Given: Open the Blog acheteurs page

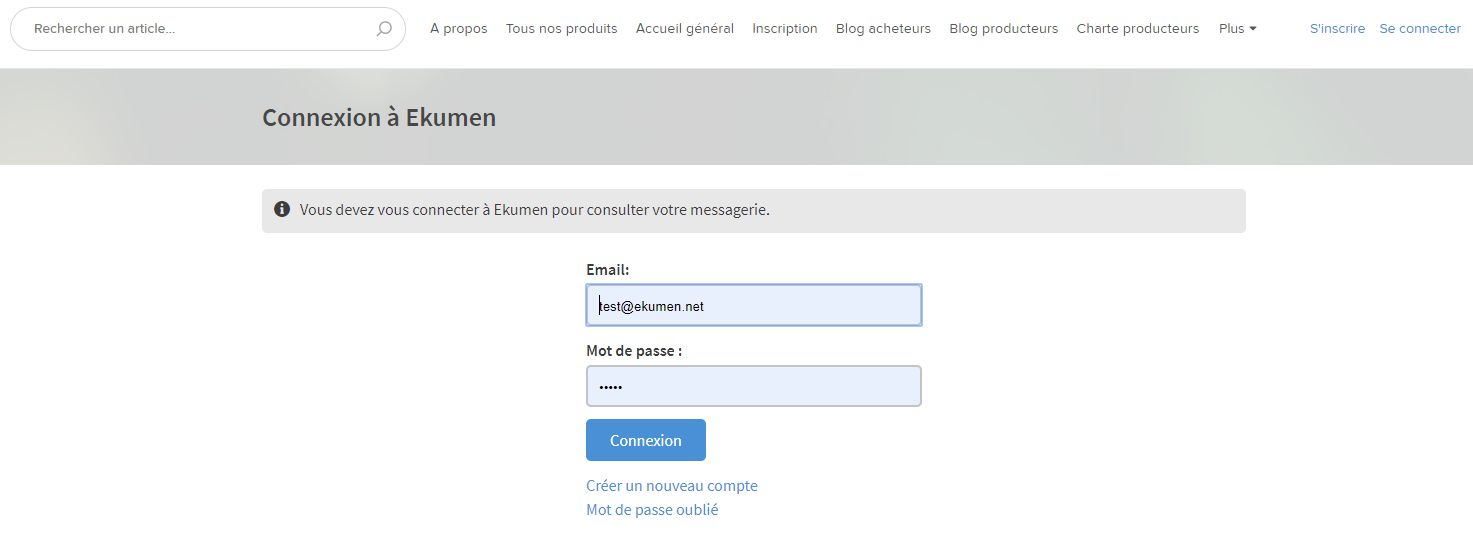Looking at the screenshot, I should (883, 29).
